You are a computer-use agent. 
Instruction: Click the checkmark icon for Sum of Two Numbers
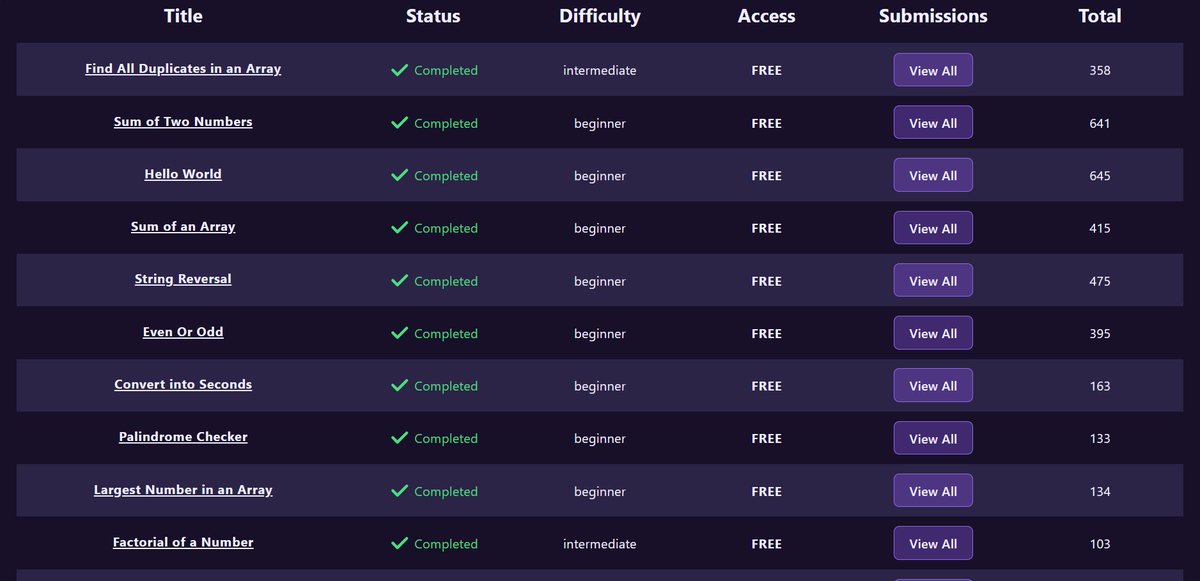(x=399, y=122)
